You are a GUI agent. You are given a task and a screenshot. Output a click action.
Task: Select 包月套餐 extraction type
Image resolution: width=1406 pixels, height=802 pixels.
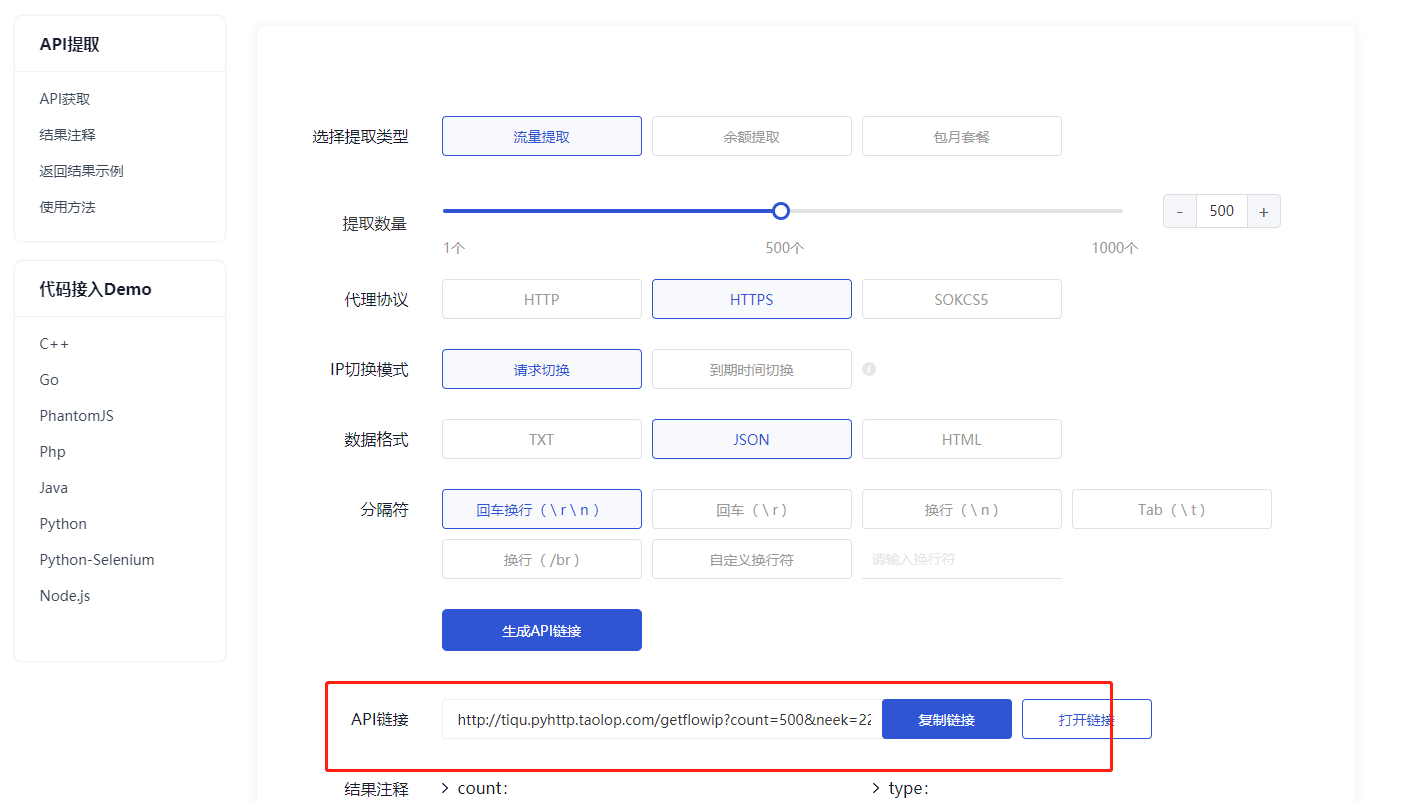coord(962,136)
